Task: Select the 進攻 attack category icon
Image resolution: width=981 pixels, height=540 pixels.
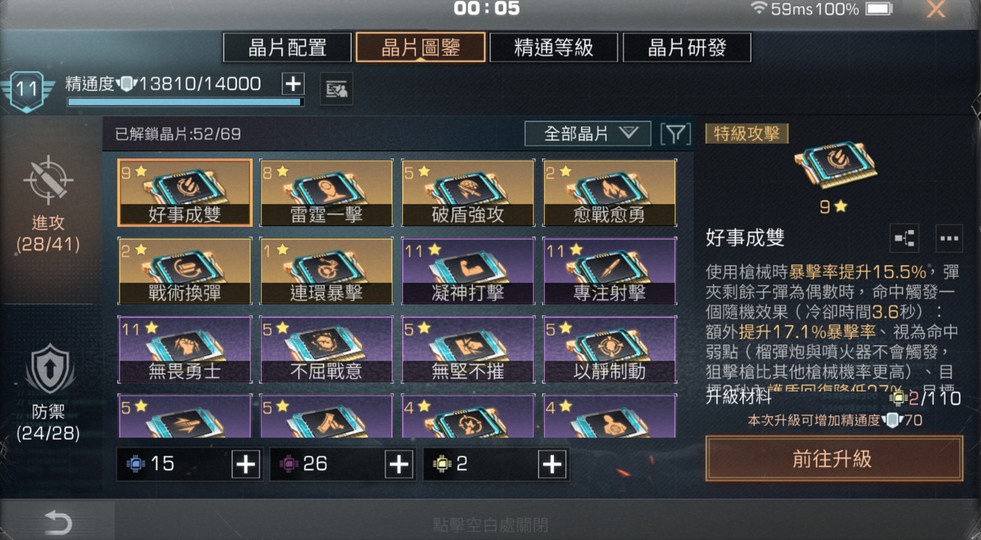Action: click(x=48, y=180)
